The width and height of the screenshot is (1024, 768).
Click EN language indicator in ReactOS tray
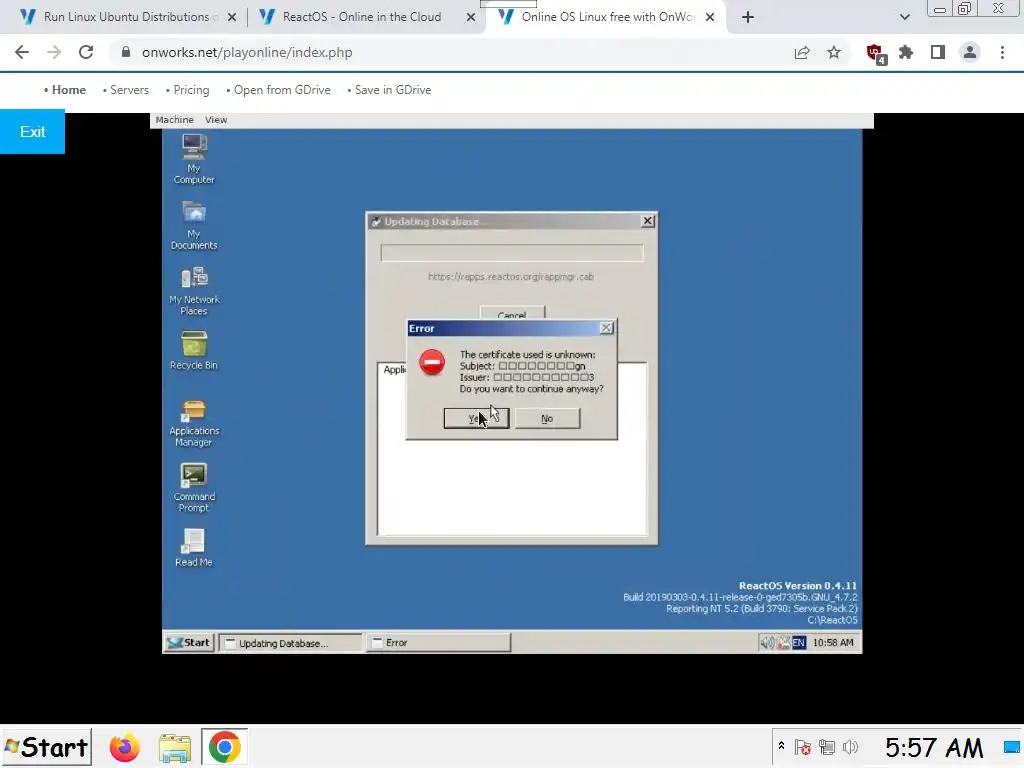[x=799, y=643]
